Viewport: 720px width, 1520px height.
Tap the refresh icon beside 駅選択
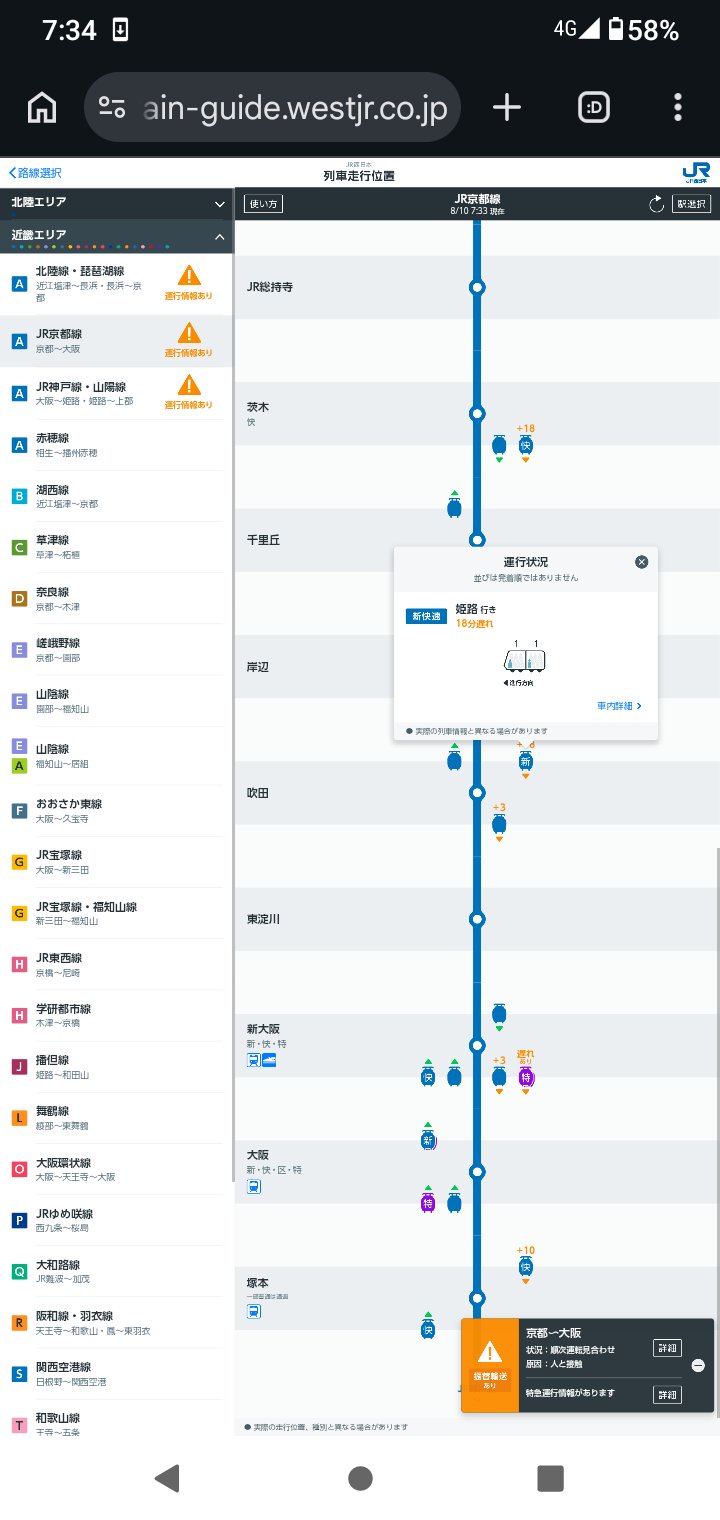point(656,204)
